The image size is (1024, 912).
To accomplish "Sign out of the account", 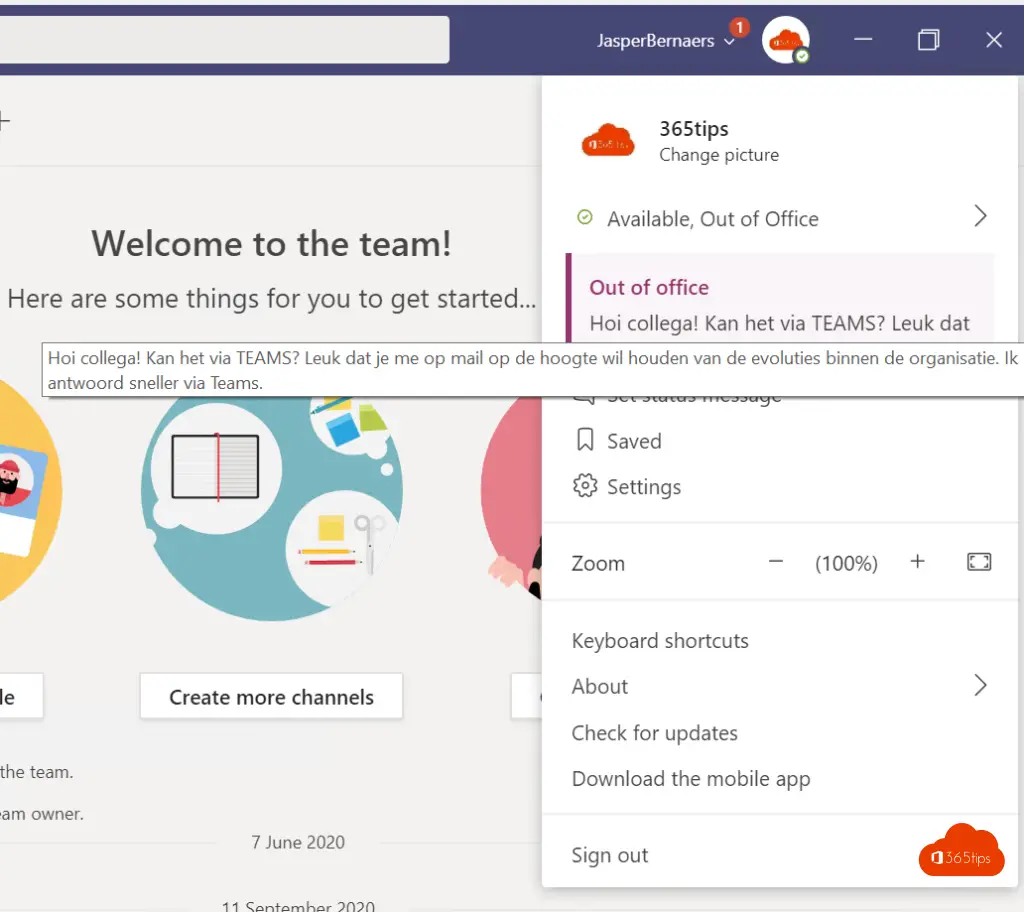I will pos(609,855).
